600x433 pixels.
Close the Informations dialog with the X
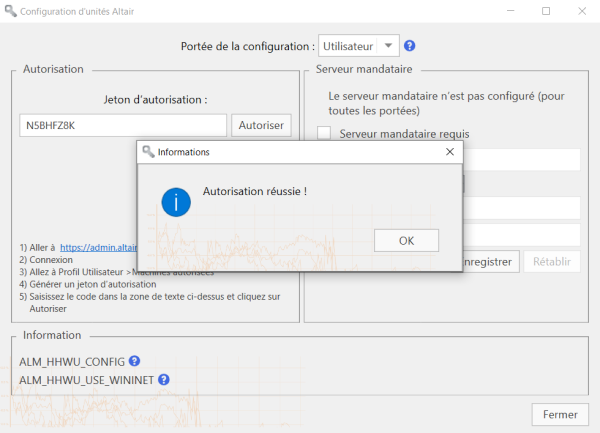[x=450, y=152]
